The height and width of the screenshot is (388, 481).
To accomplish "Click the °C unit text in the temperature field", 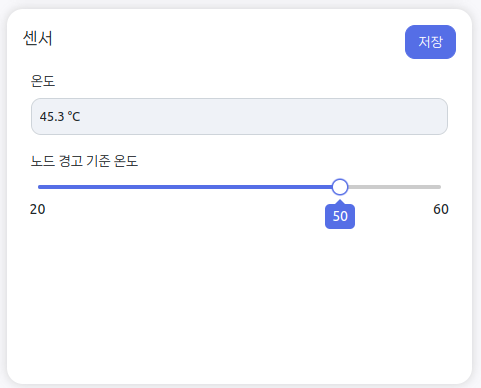I will click(74, 117).
